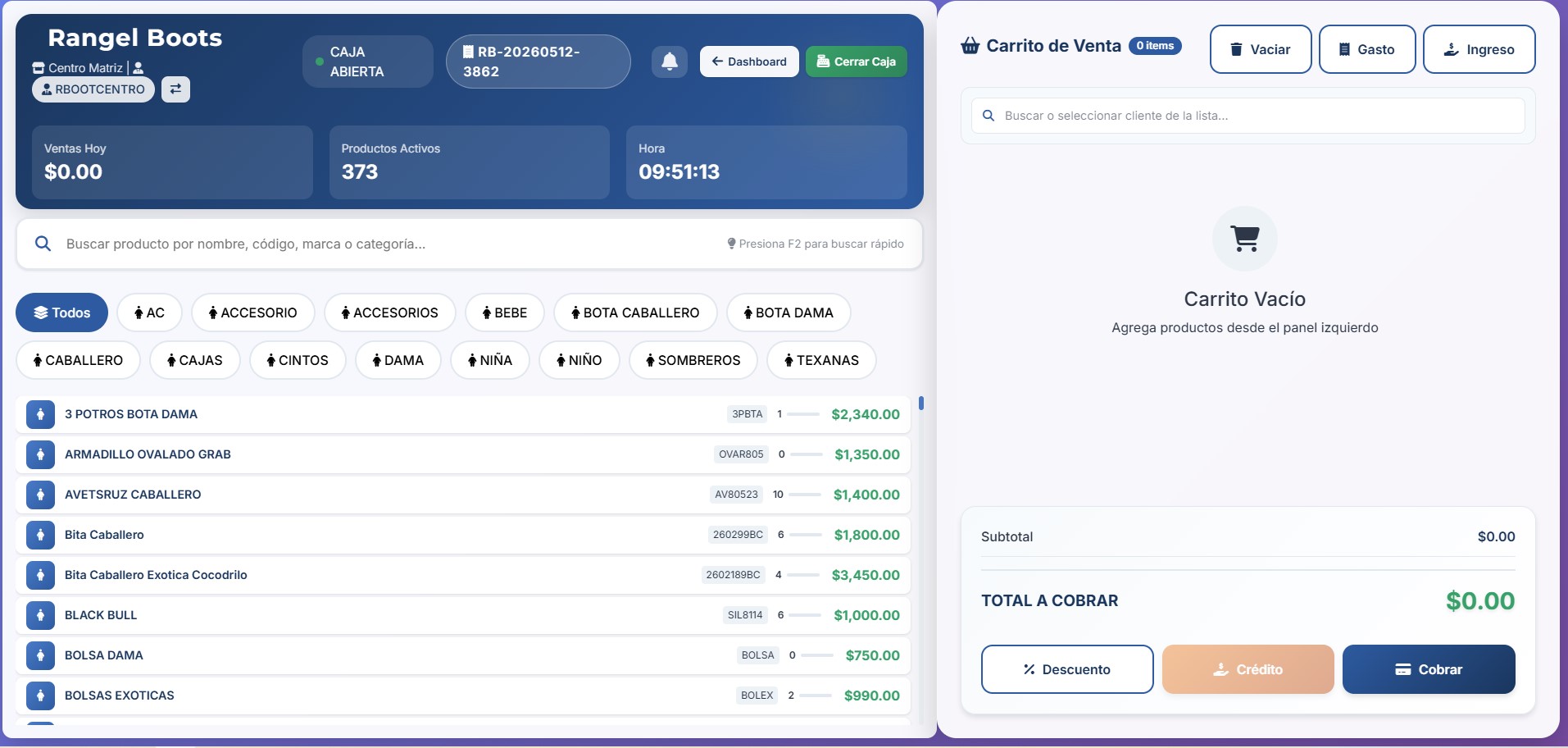Click the empty cart icon
This screenshot has height=748, width=1568.
click(1245, 239)
